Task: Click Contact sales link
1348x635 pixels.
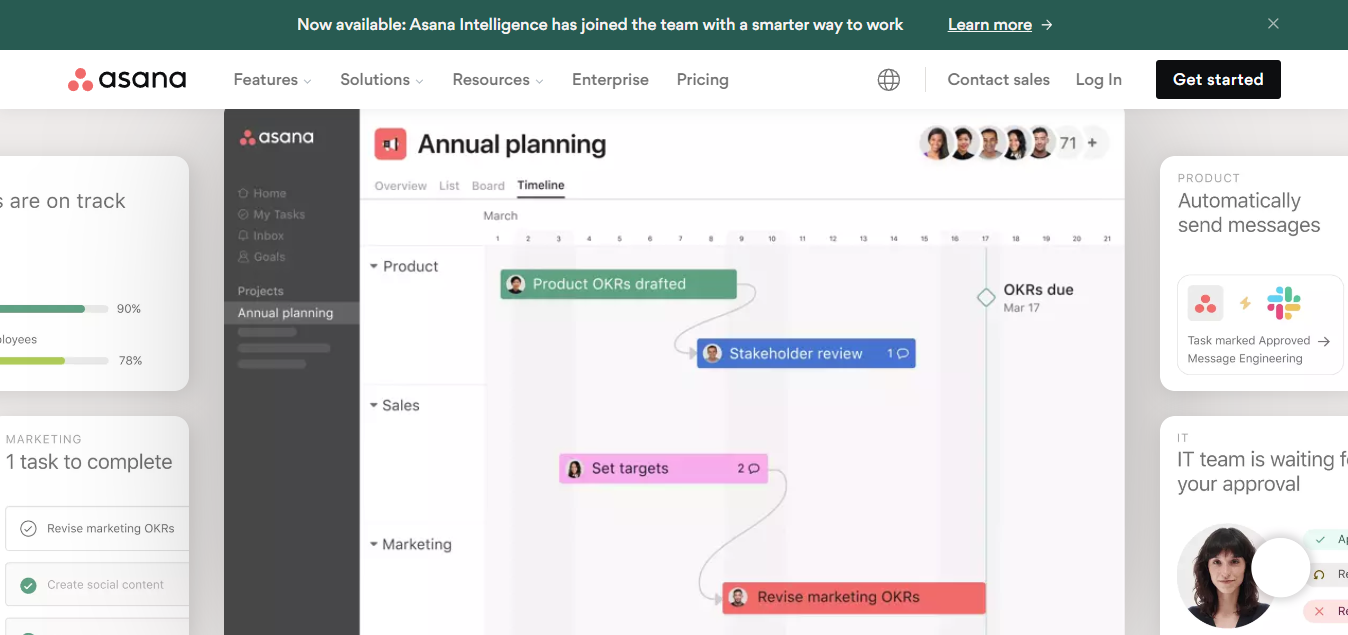Action: (998, 80)
